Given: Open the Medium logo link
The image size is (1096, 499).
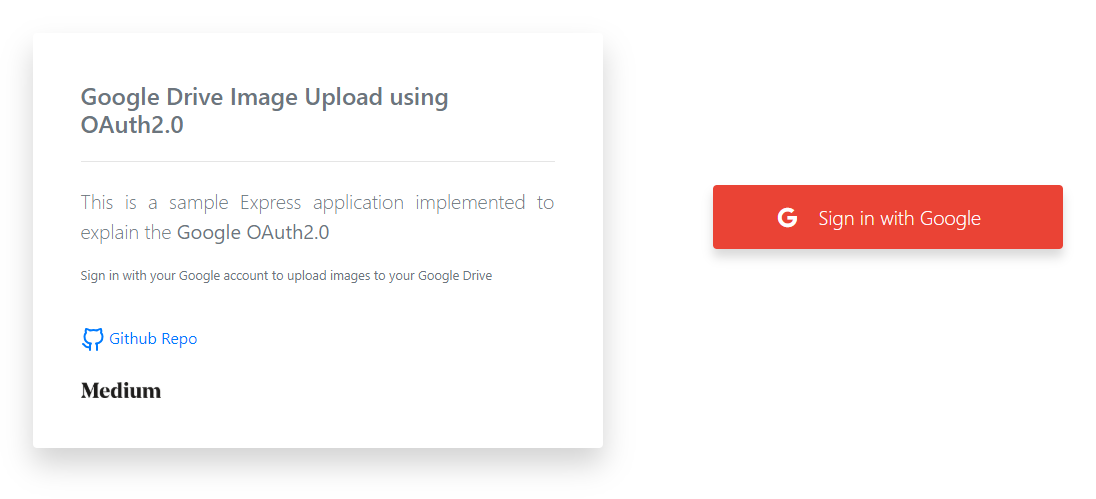Looking at the screenshot, I should point(121,391).
